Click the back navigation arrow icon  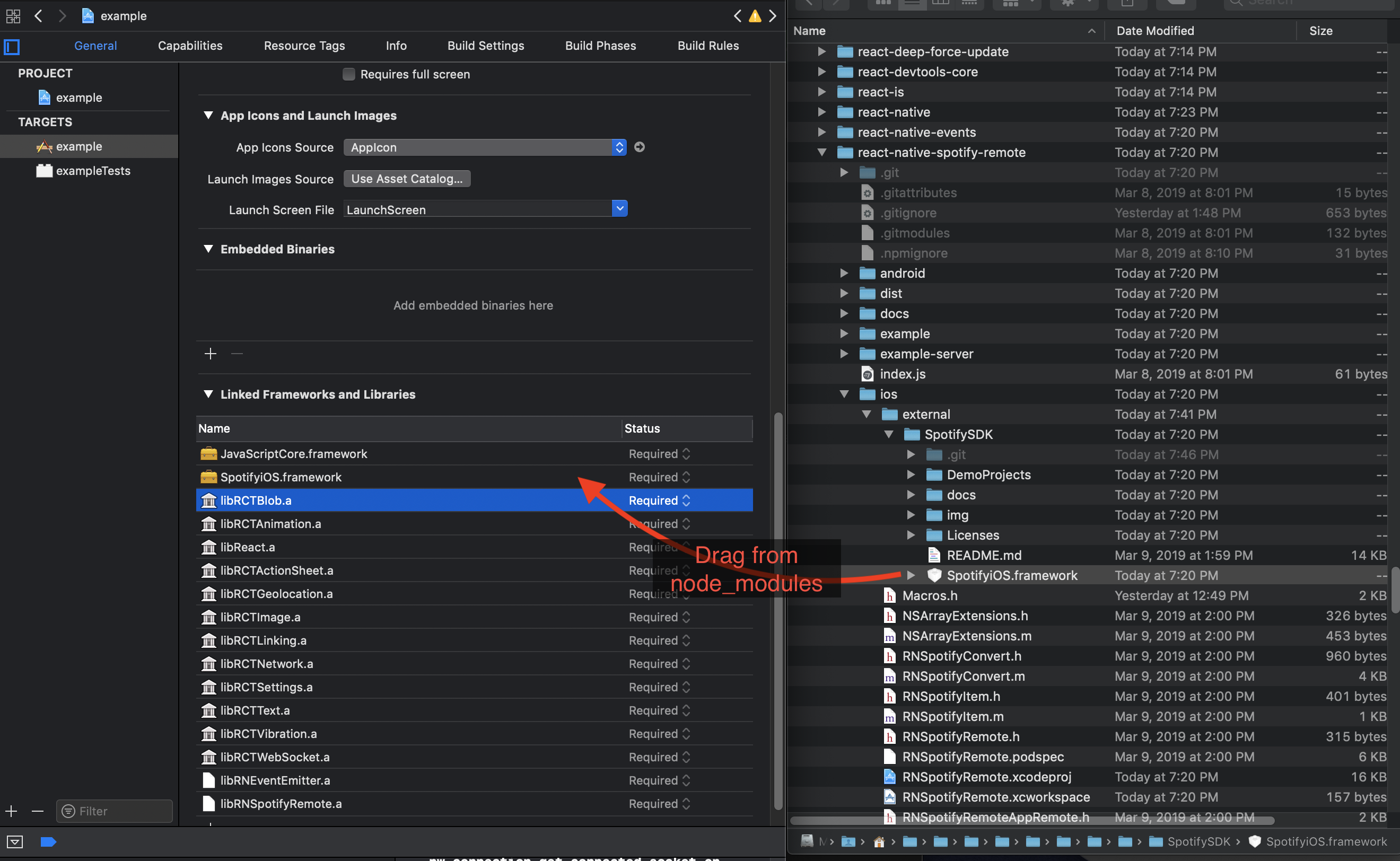point(37,15)
